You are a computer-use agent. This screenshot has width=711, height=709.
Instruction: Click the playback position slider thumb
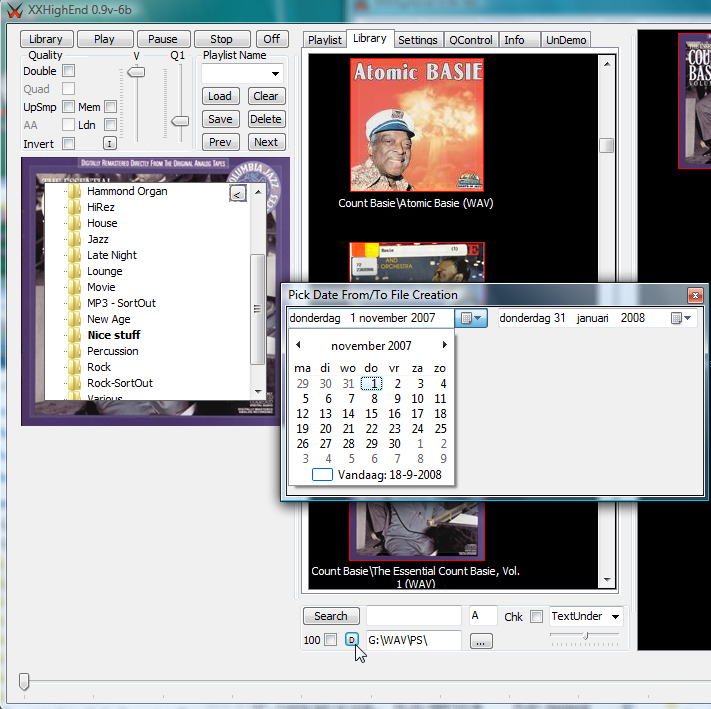(x=24, y=681)
